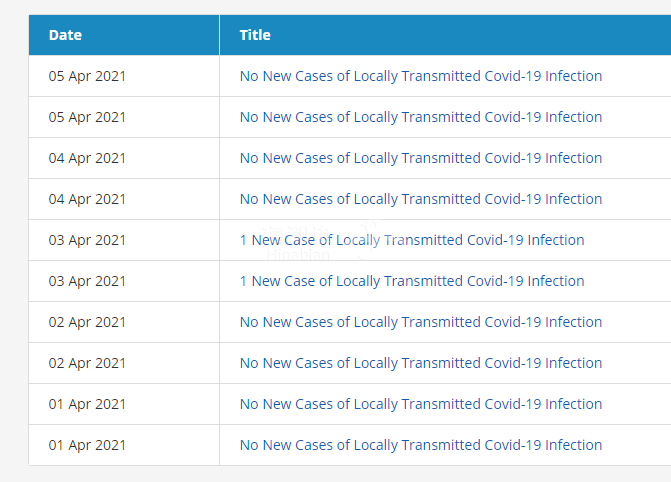Select the second 05 Apr 2021 date cell
671x482 pixels.
[88, 117]
